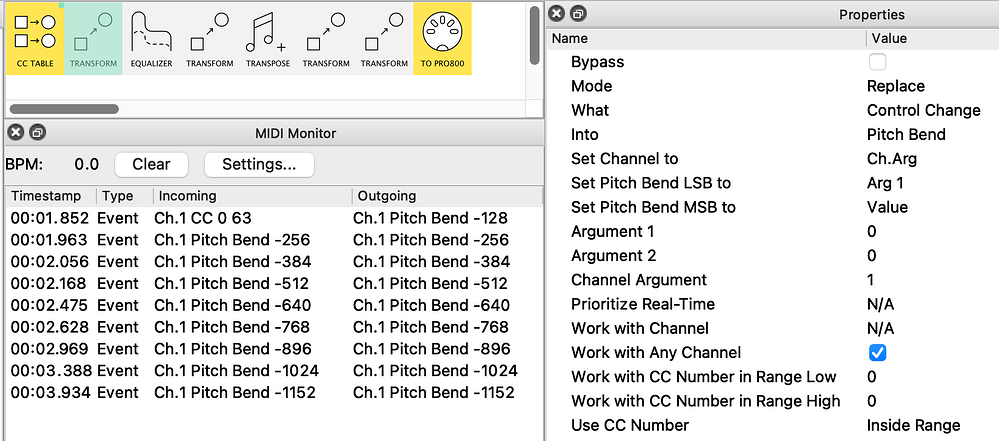Click the TO PRO800 MIDI output icon
This screenshot has width=999, height=441.
(x=442, y=38)
